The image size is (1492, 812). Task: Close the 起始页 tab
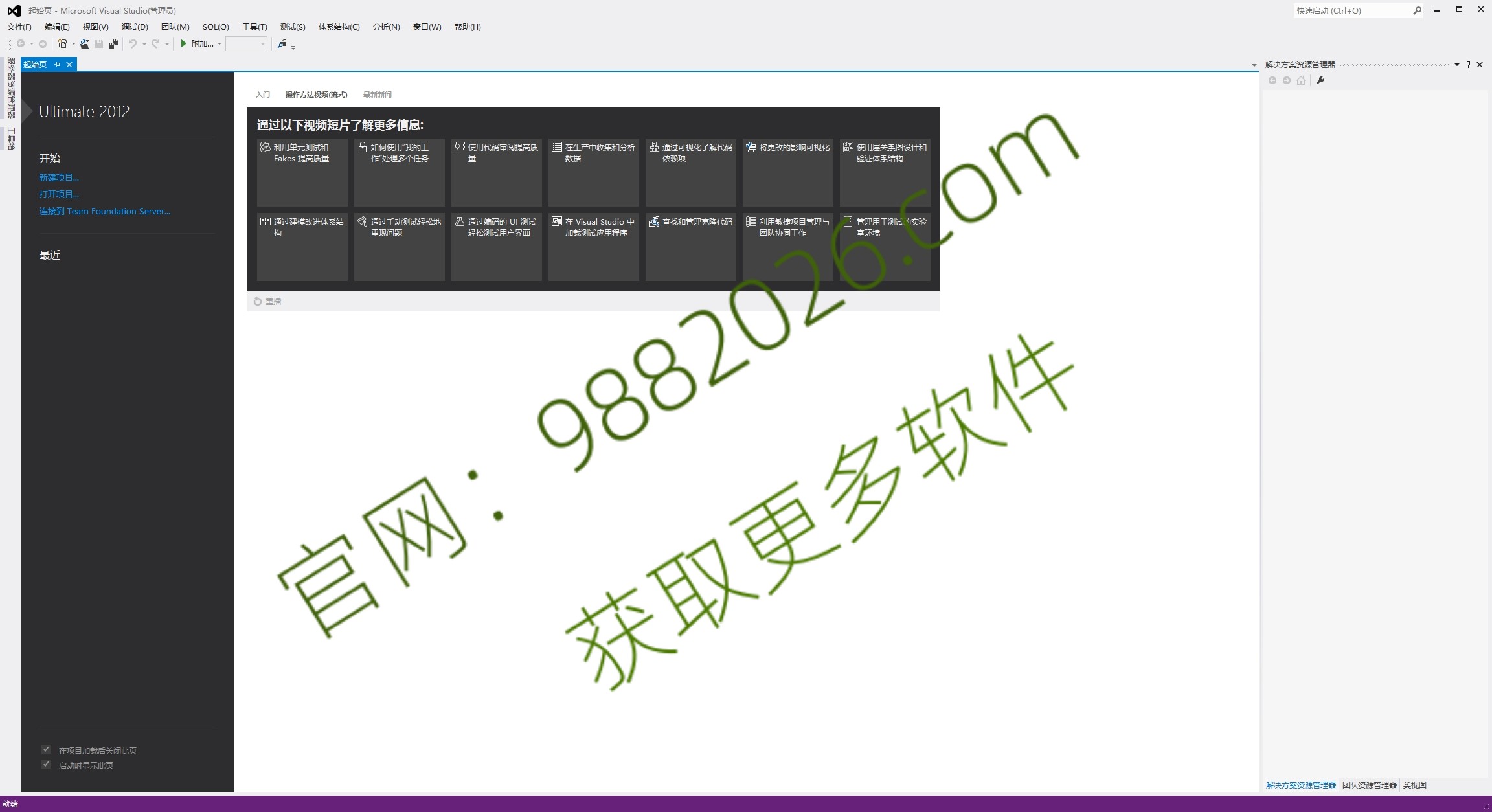click(x=69, y=64)
